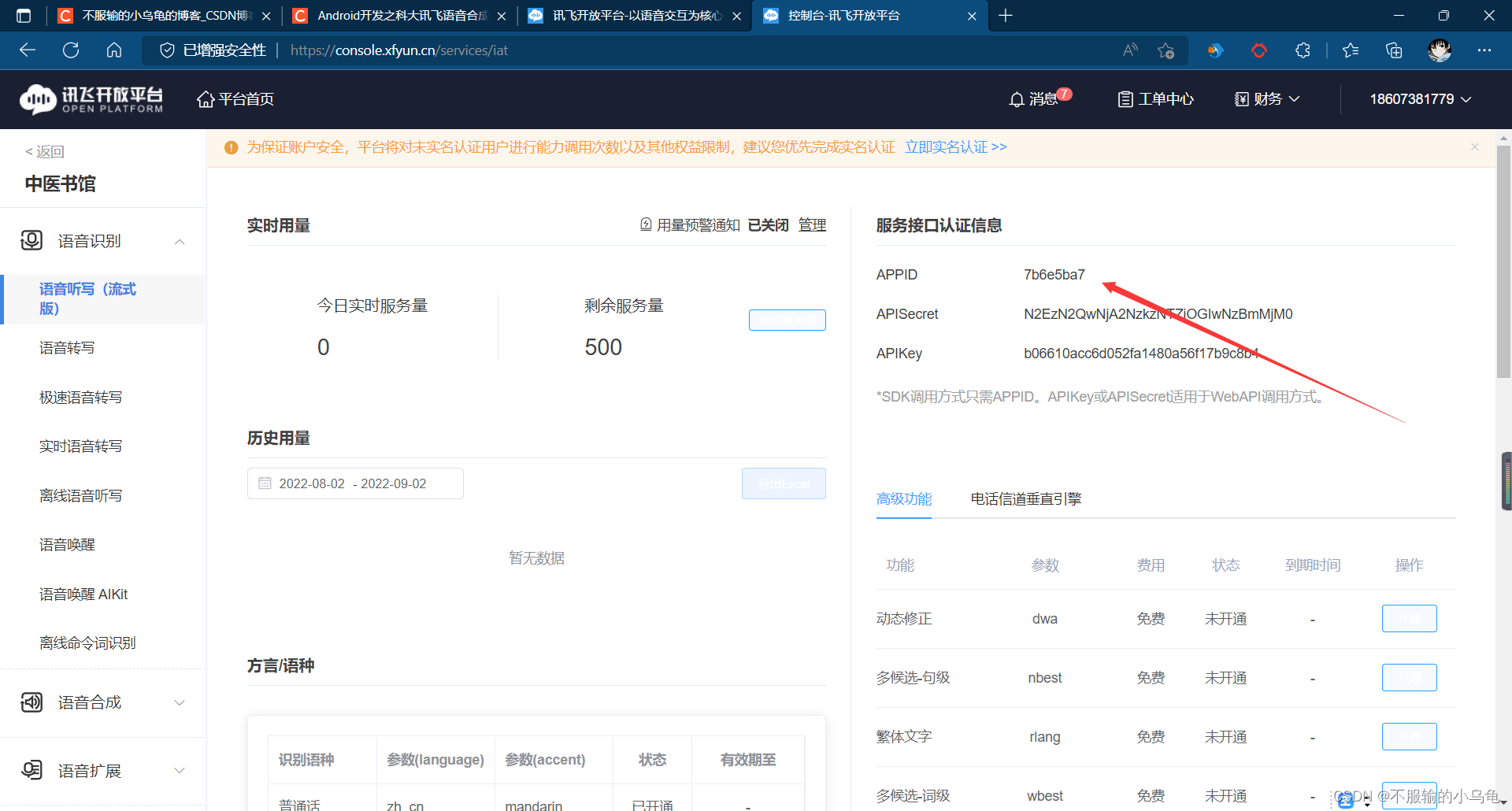The height and width of the screenshot is (811, 1512).
Task: Open 工单中心 ticket center
Action: pyautogui.click(x=1155, y=99)
